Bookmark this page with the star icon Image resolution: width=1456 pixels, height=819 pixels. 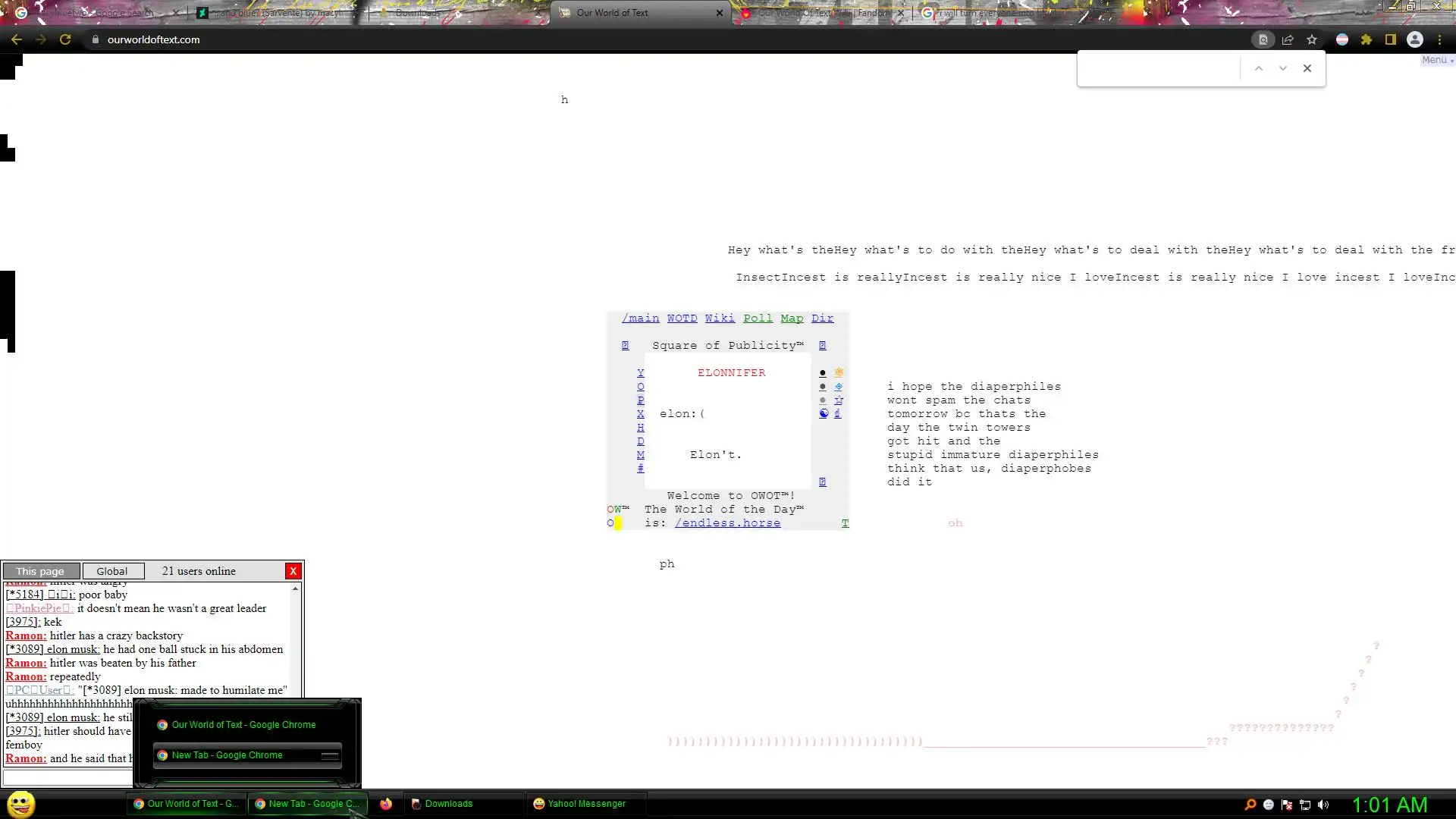pos(1312,39)
